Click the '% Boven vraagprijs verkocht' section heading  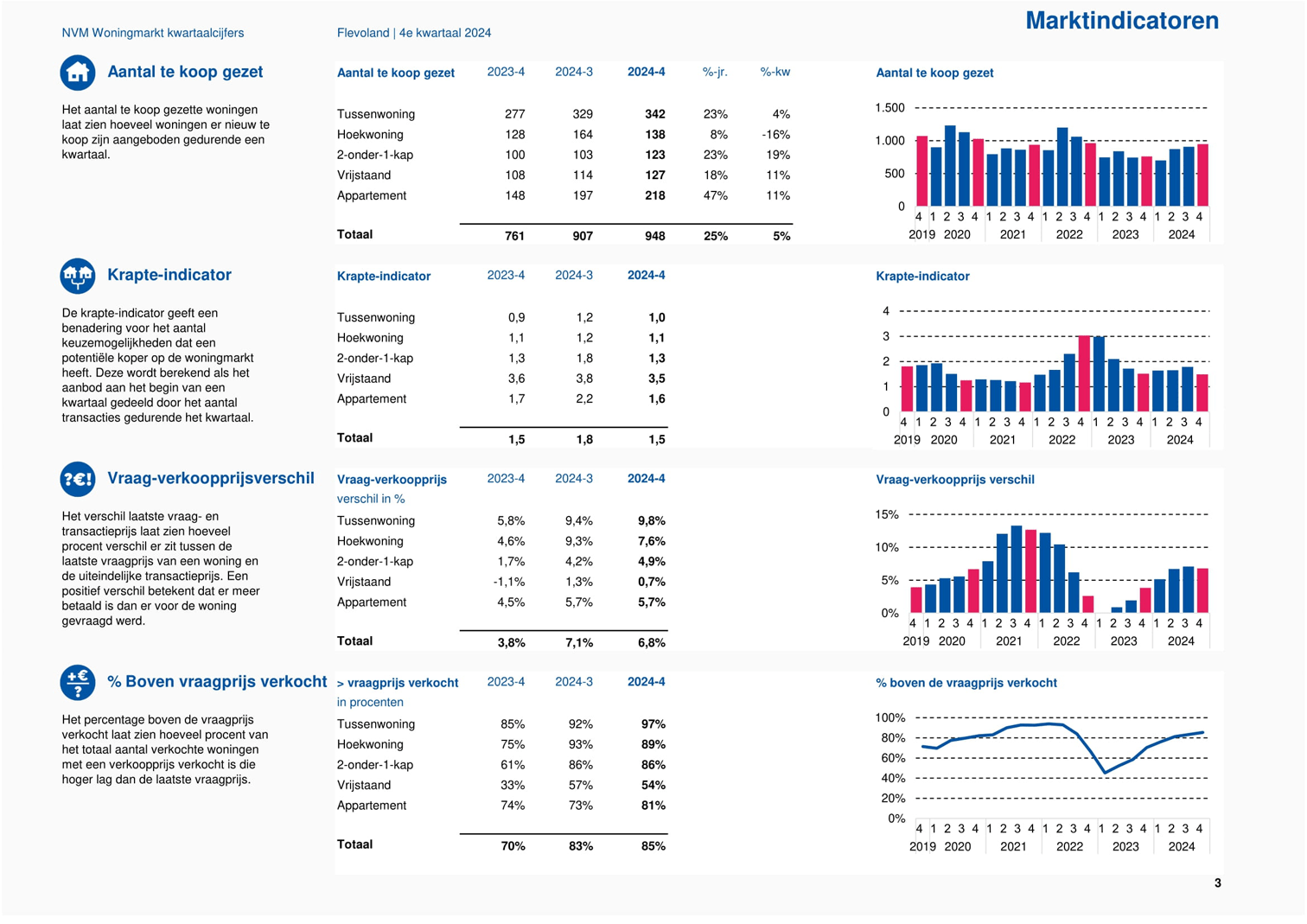(x=217, y=681)
